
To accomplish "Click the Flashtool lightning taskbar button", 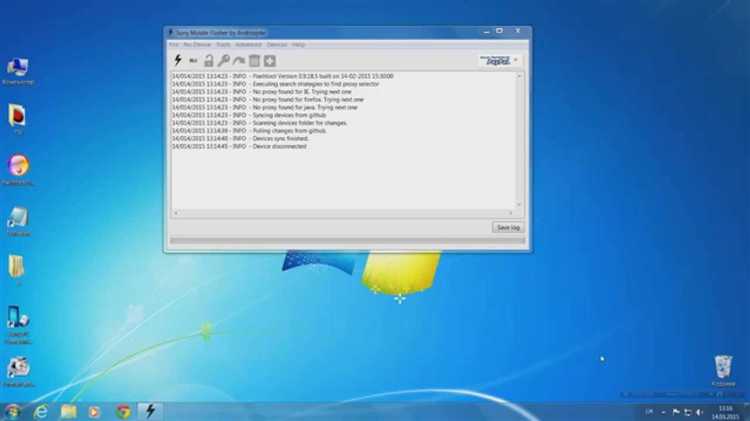I will point(150,411).
